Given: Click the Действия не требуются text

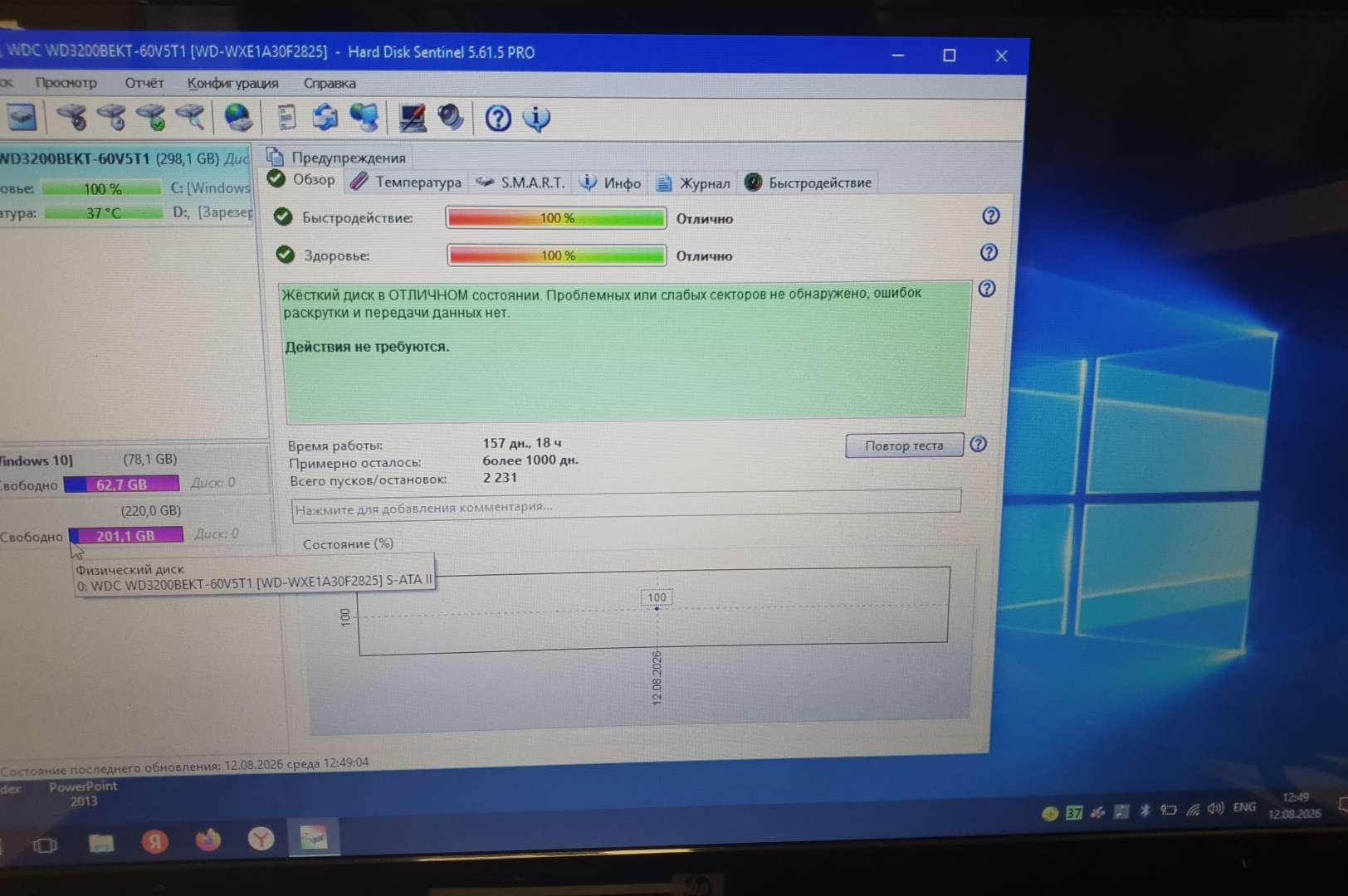Looking at the screenshot, I should tap(367, 347).
